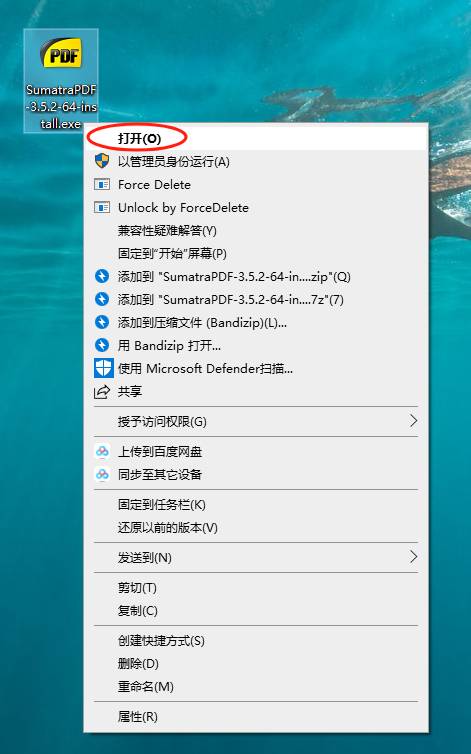Click the Force Delete icon

pyautogui.click(x=102, y=184)
